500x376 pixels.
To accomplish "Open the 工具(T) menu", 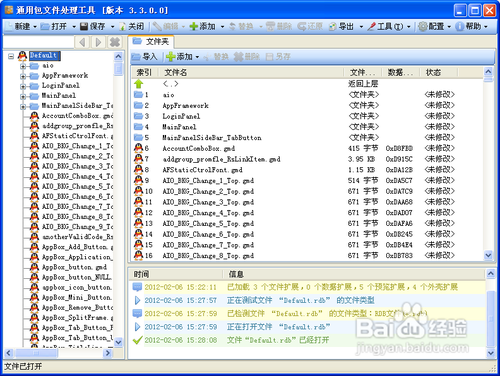I will (388, 26).
